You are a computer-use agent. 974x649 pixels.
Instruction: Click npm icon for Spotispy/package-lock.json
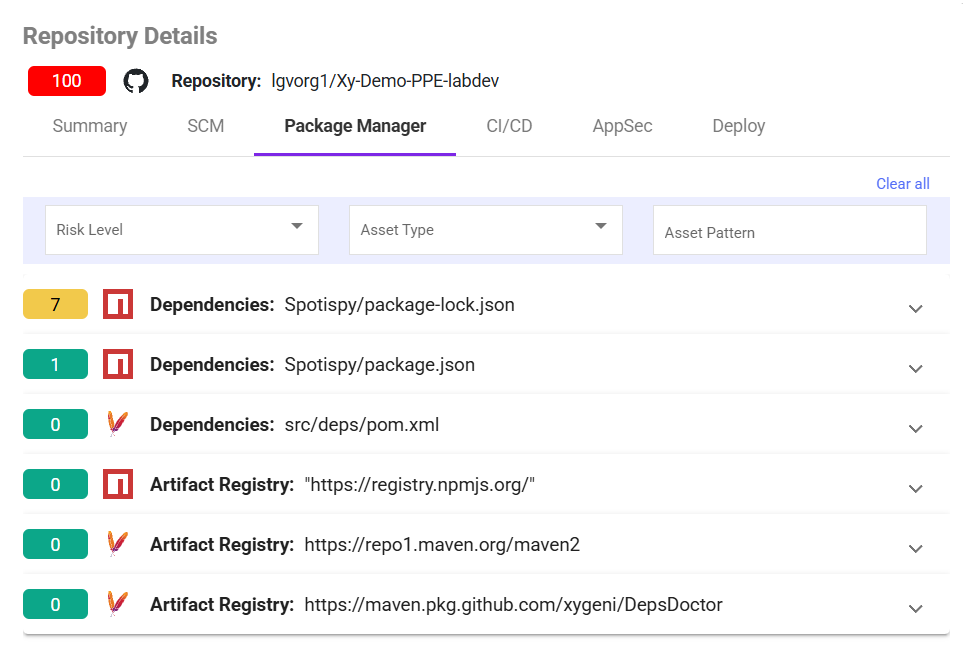[x=118, y=304]
